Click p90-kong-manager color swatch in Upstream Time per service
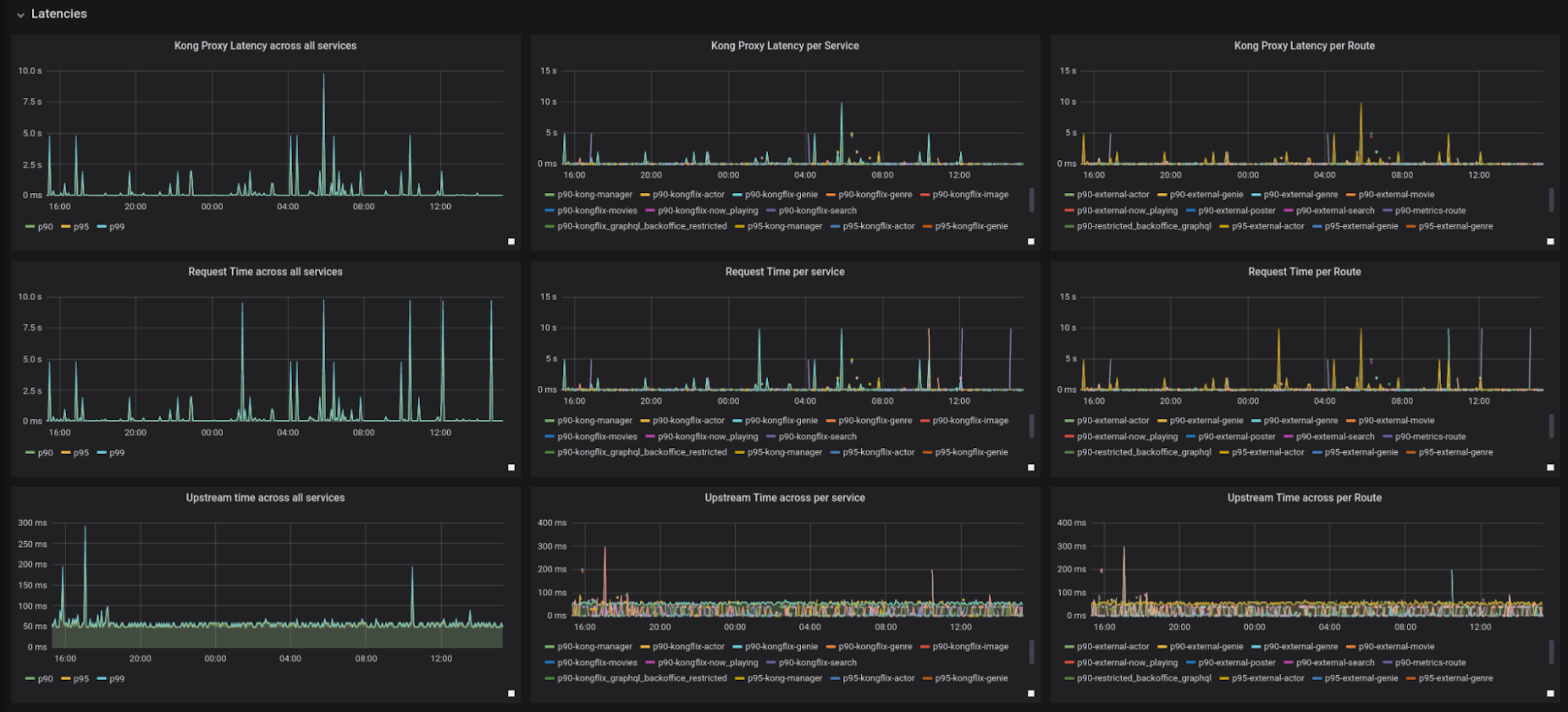The image size is (1568, 712). [549, 647]
